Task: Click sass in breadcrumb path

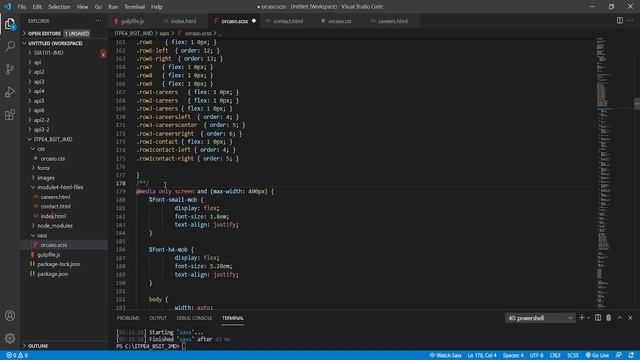Action: tap(164, 33)
